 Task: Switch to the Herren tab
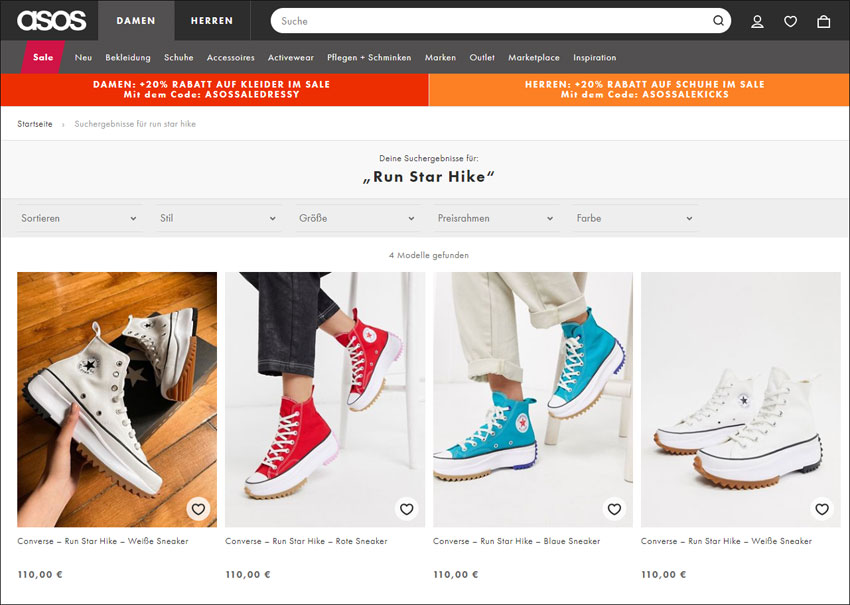tap(212, 21)
